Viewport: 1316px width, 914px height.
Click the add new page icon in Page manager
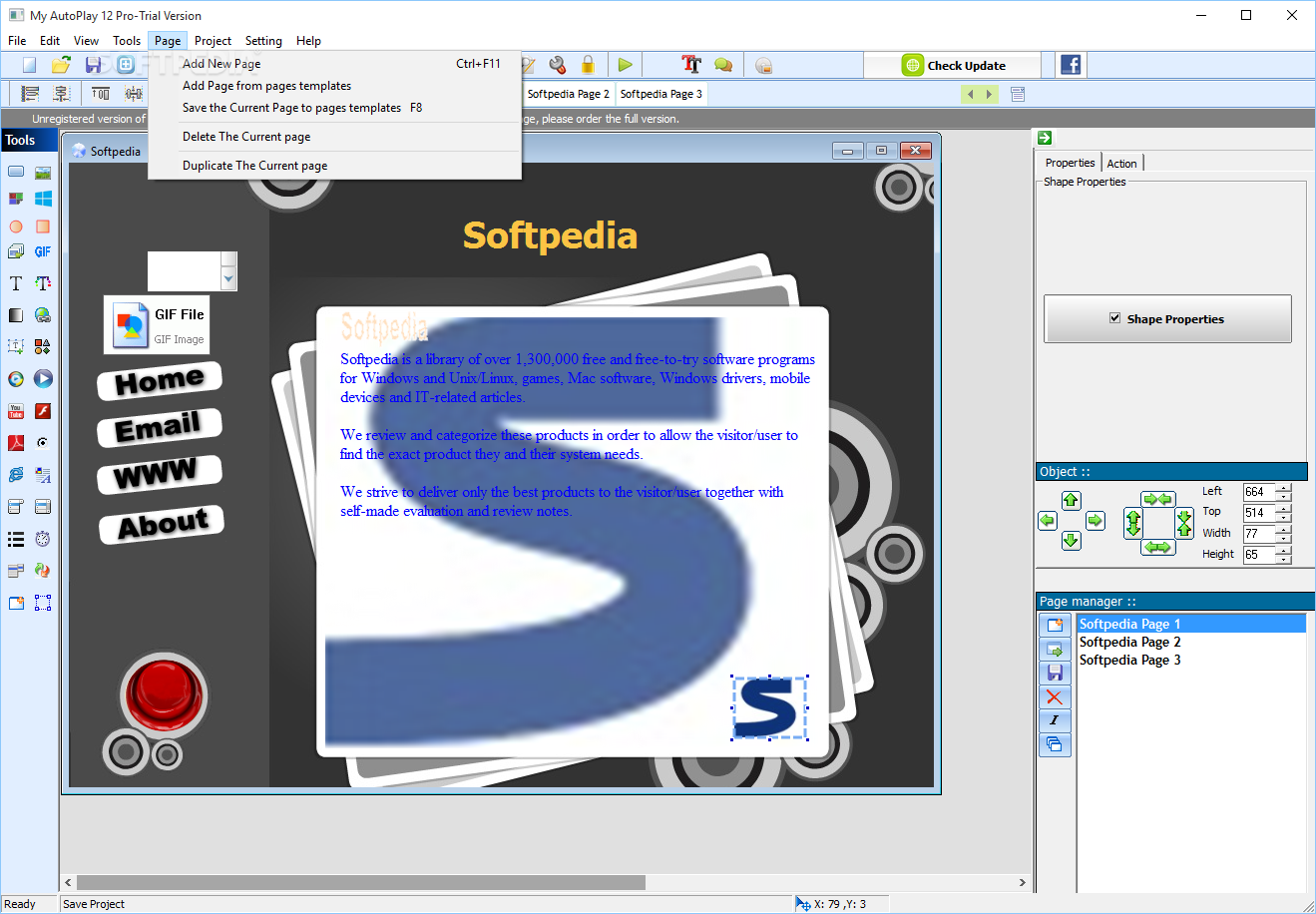point(1055,626)
